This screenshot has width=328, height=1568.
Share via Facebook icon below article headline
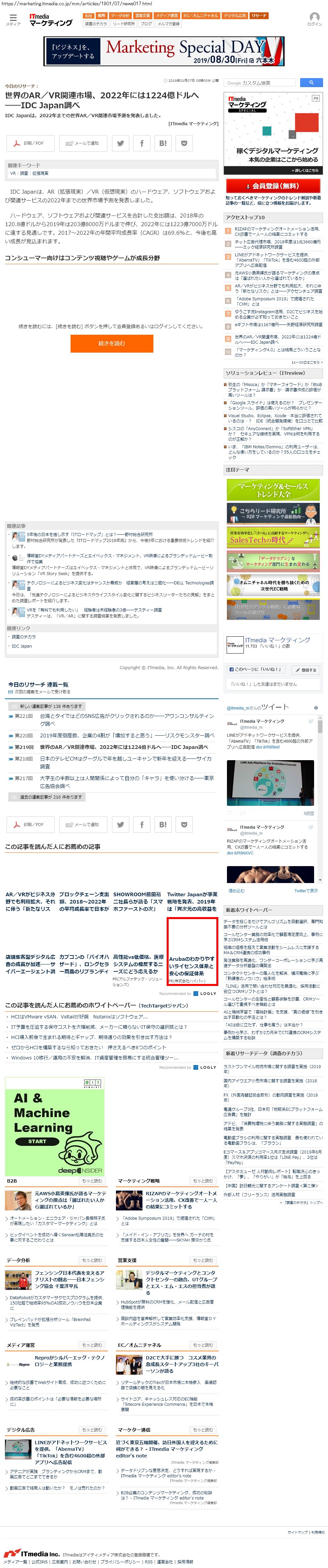click(141, 143)
